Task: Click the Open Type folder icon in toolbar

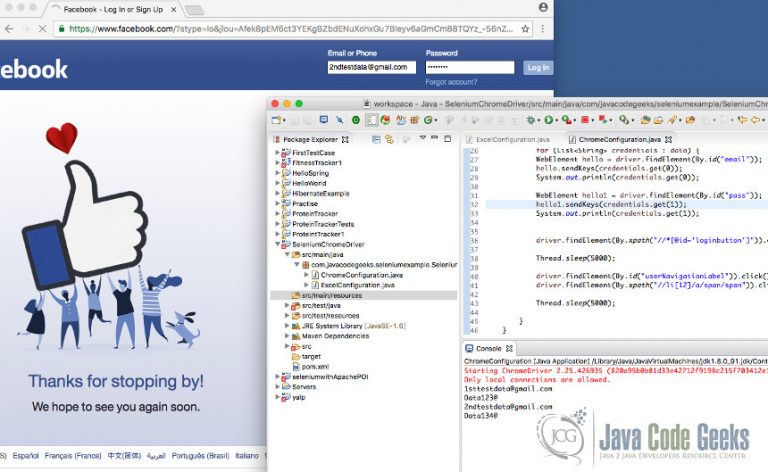Action: tap(646, 119)
